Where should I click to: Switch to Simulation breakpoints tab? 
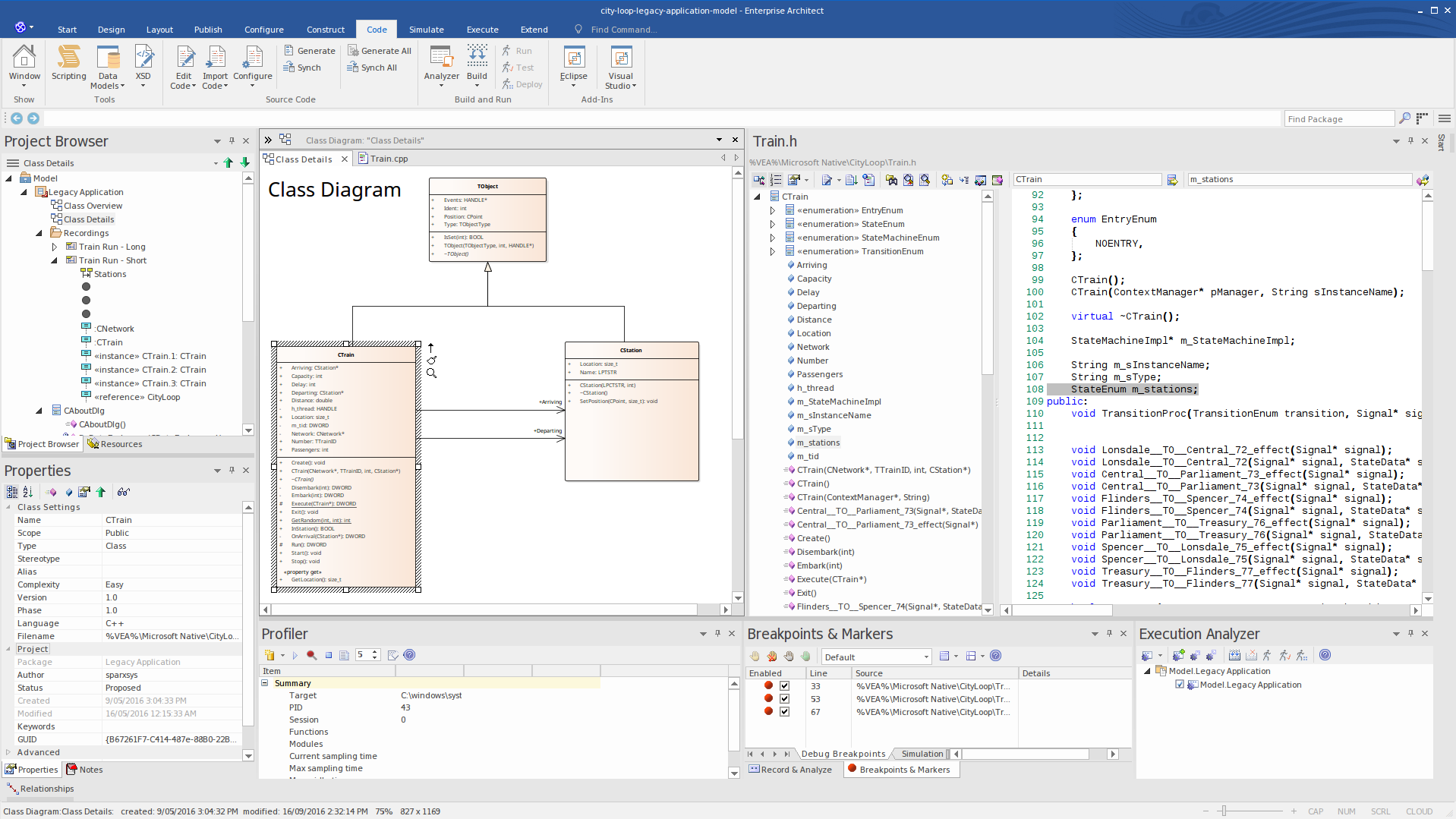coord(922,754)
